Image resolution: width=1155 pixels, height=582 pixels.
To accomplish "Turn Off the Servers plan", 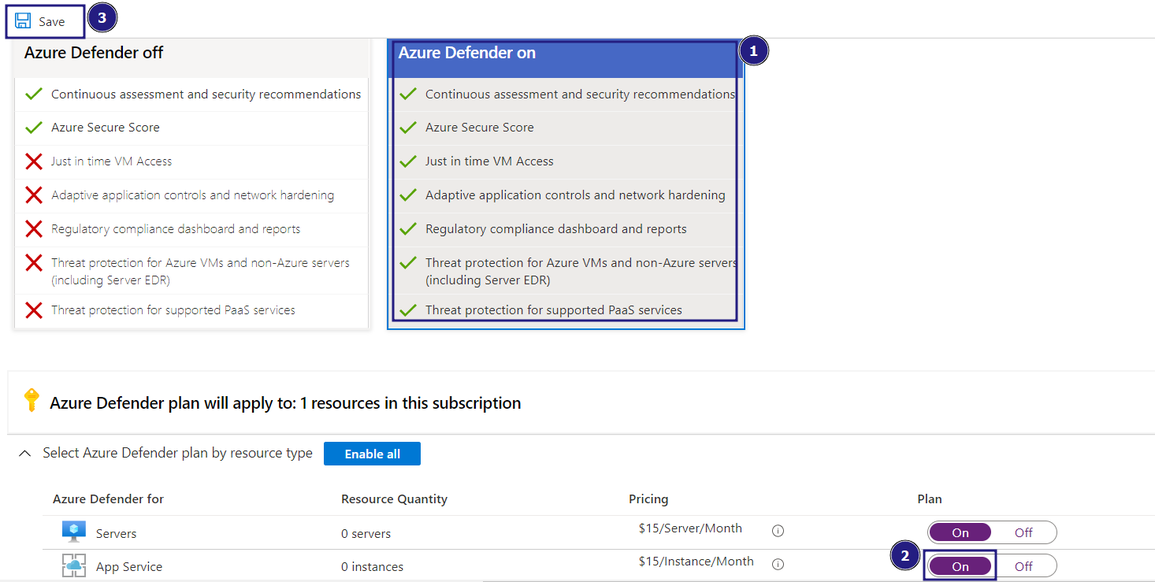I will [x=1023, y=533].
